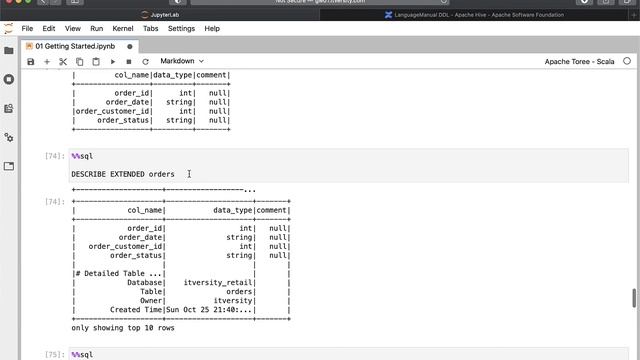Image resolution: width=640 pixels, height=360 pixels.
Task: Open the Edit menu
Action: [49, 29]
